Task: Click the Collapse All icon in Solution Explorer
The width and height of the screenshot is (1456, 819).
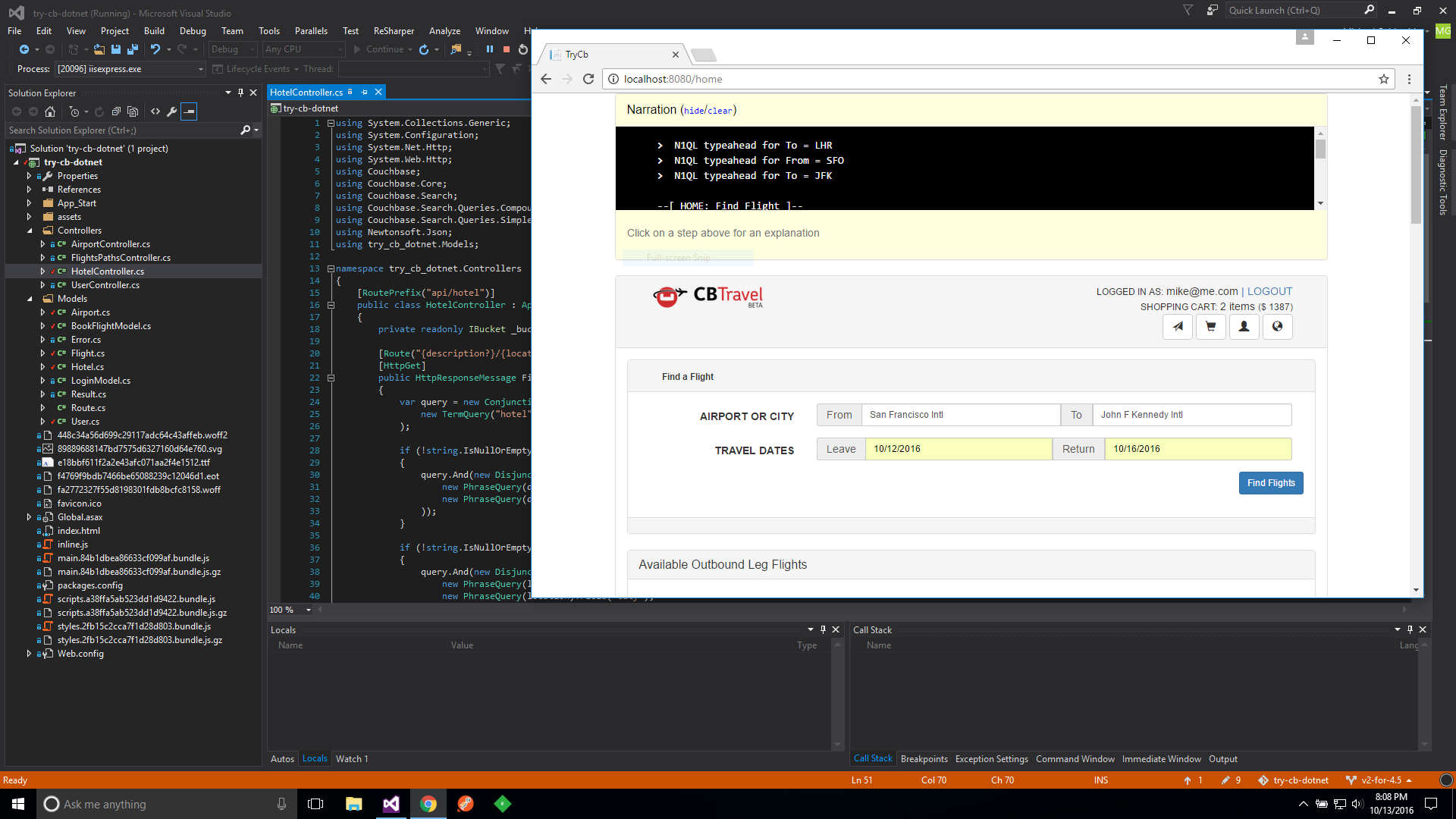Action: coord(116,111)
